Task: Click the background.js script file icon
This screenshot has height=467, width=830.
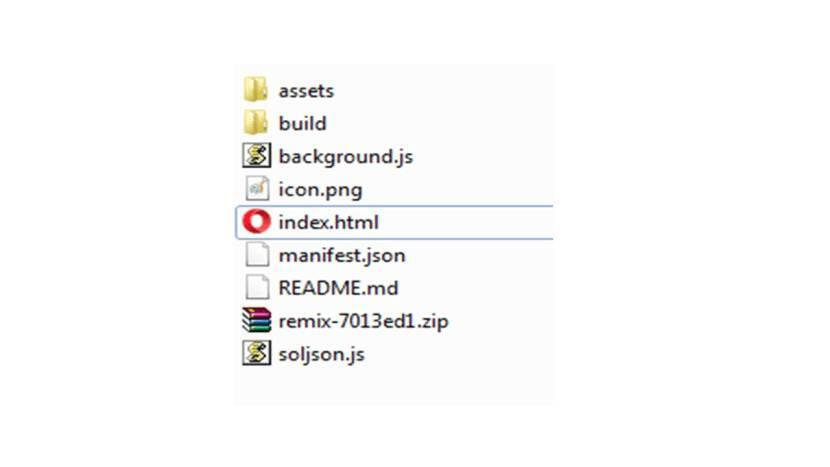Action: 257,156
